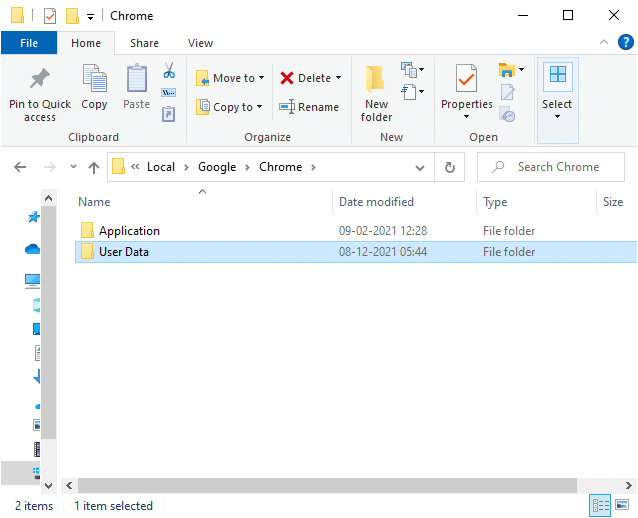Click in the Search Chrome field
The image size is (638, 518).
551,167
